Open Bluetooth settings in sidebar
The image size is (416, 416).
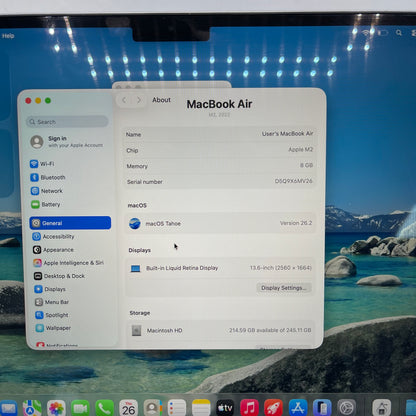point(48,177)
